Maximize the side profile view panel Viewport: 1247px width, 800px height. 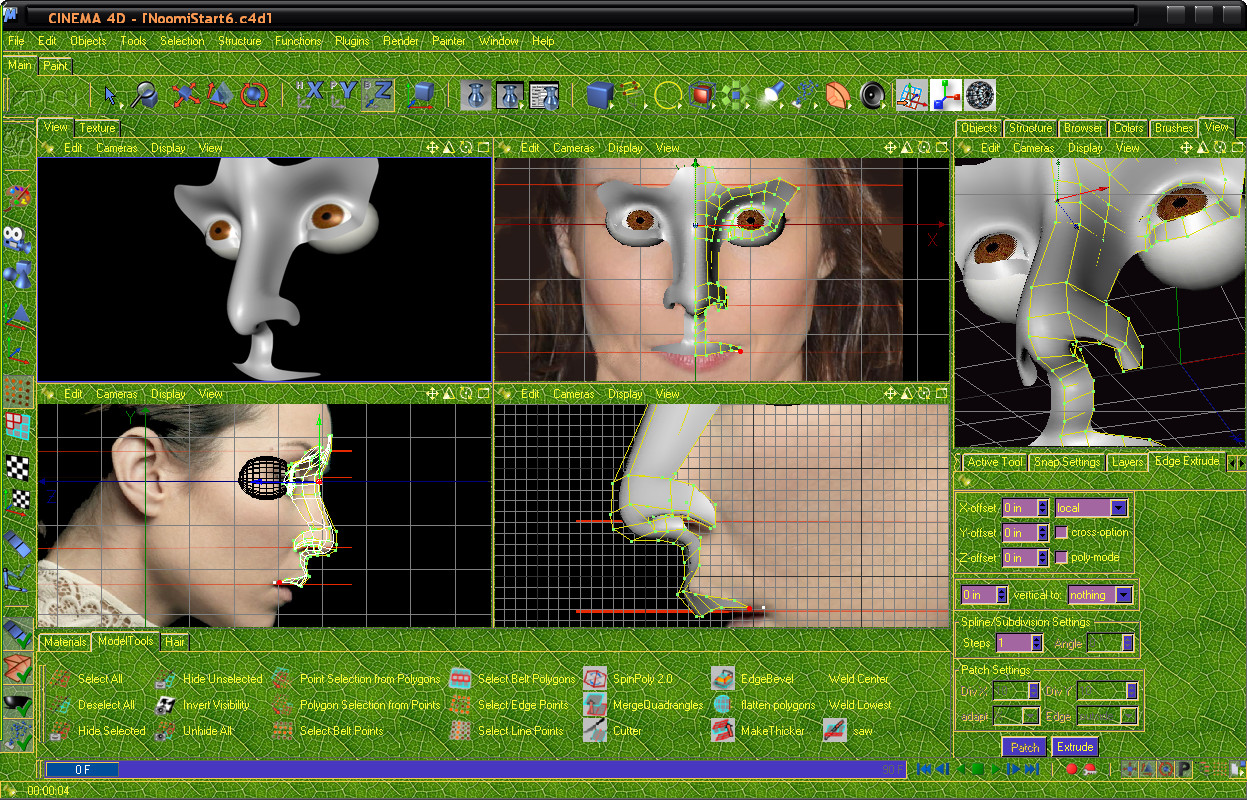point(483,394)
